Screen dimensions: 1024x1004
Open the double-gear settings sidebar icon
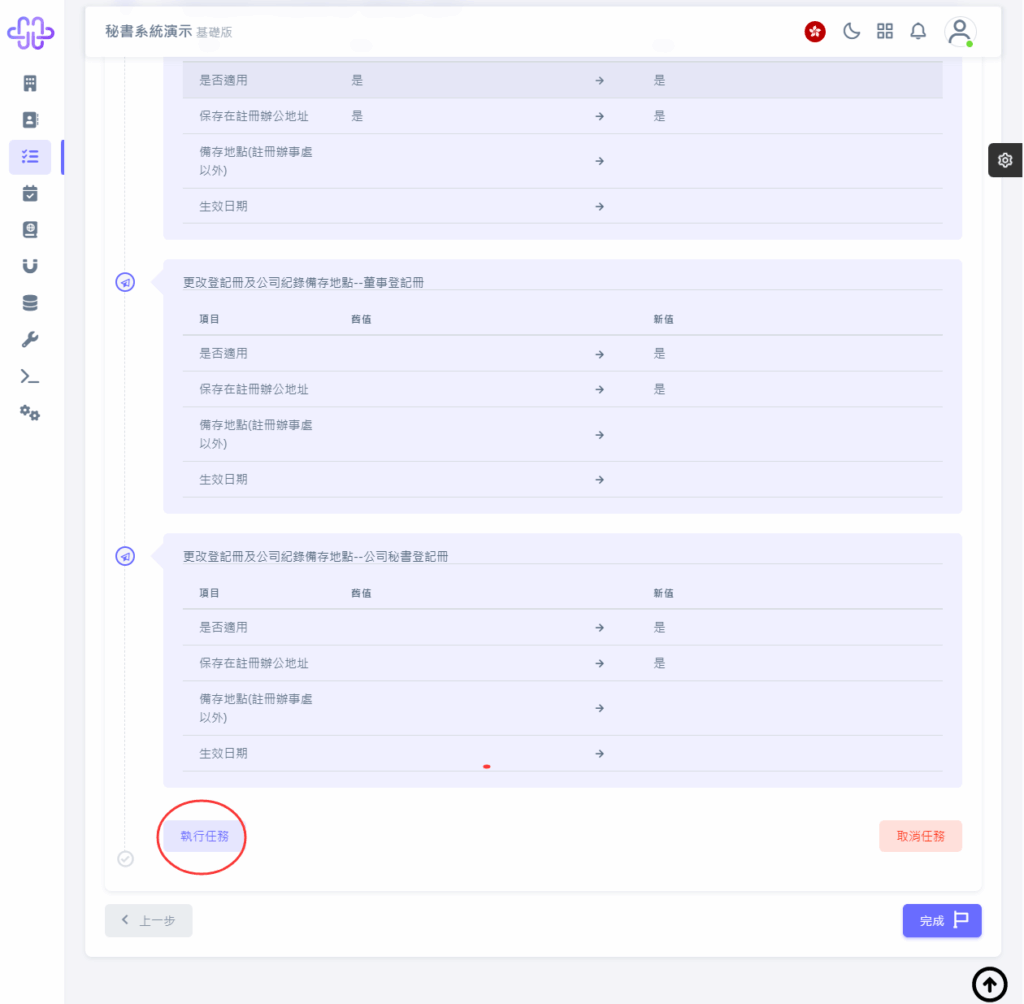[30, 413]
